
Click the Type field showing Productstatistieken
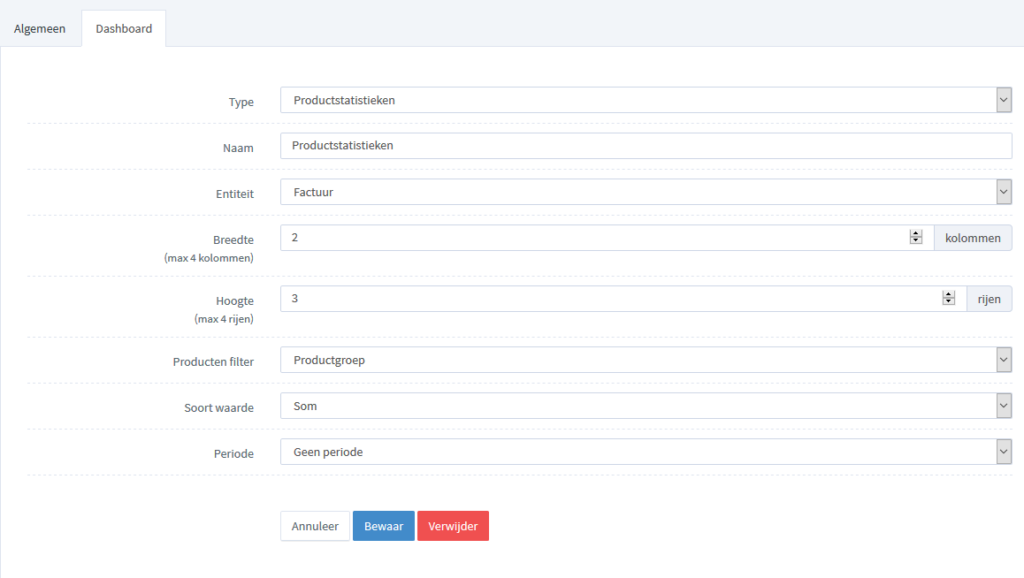point(600,99)
